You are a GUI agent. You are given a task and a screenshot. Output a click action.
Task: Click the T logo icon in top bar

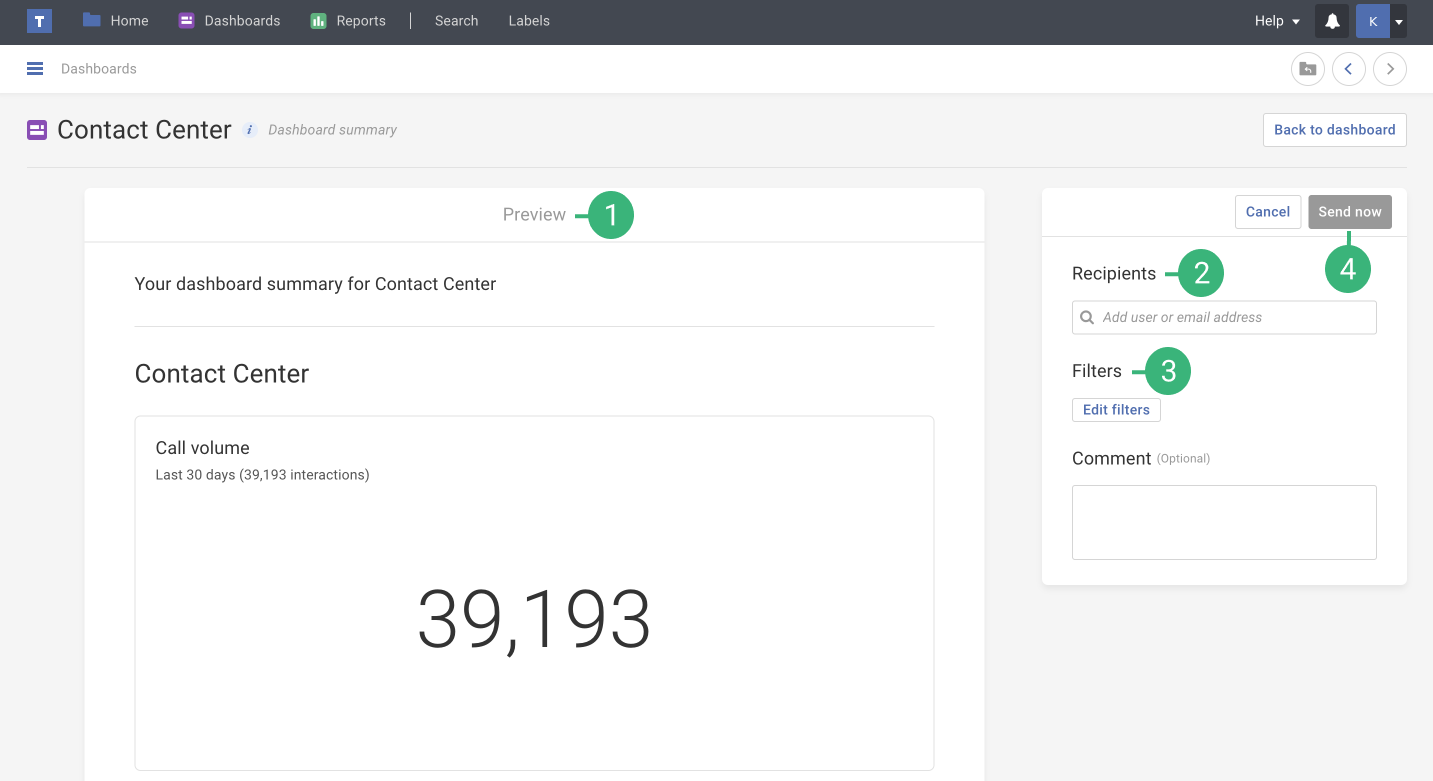pos(39,21)
